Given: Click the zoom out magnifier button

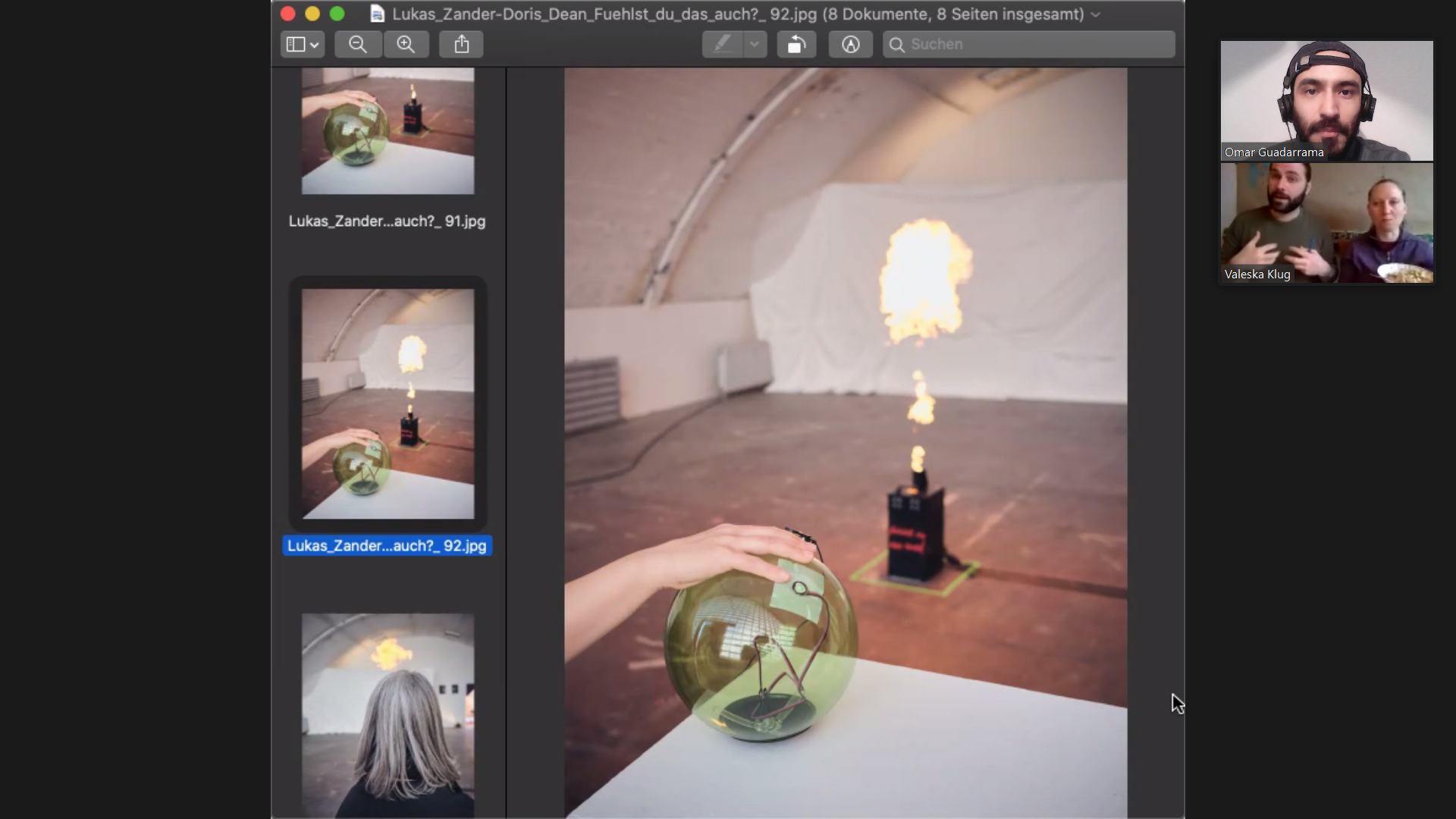Looking at the screenshot, I should (x=357, y=45).
